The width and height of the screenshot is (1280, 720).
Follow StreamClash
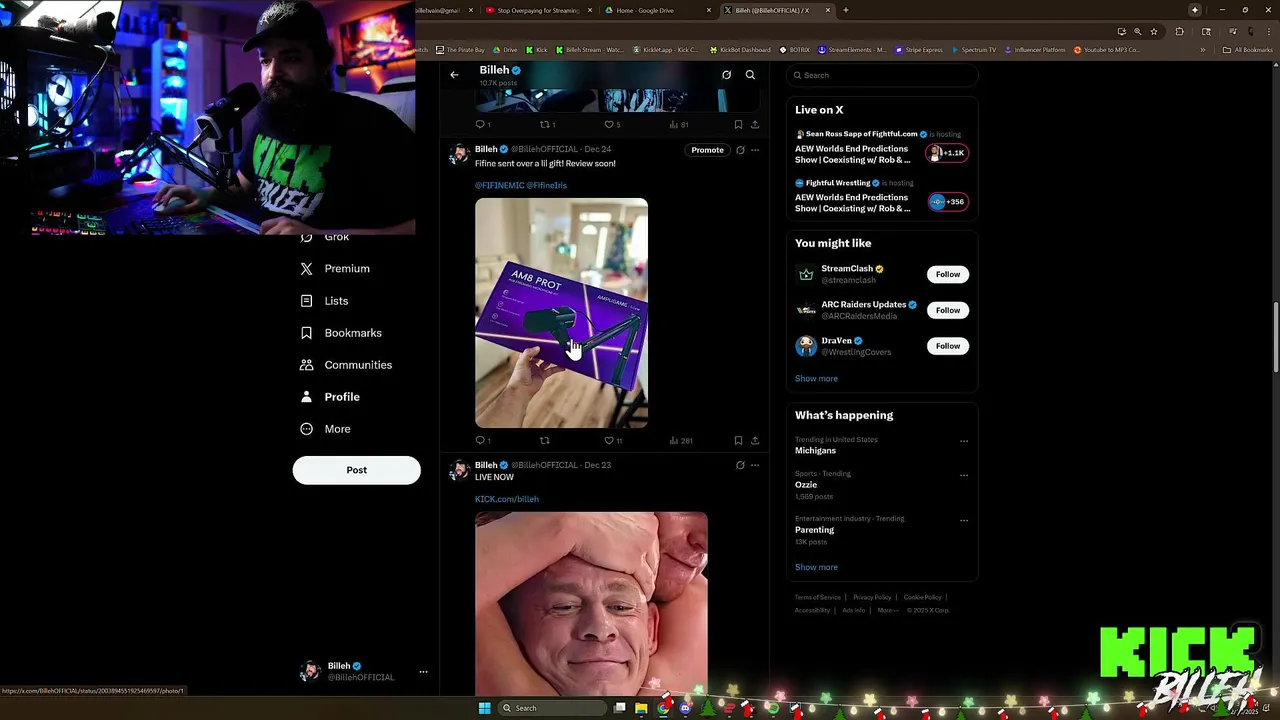(948, 274)
